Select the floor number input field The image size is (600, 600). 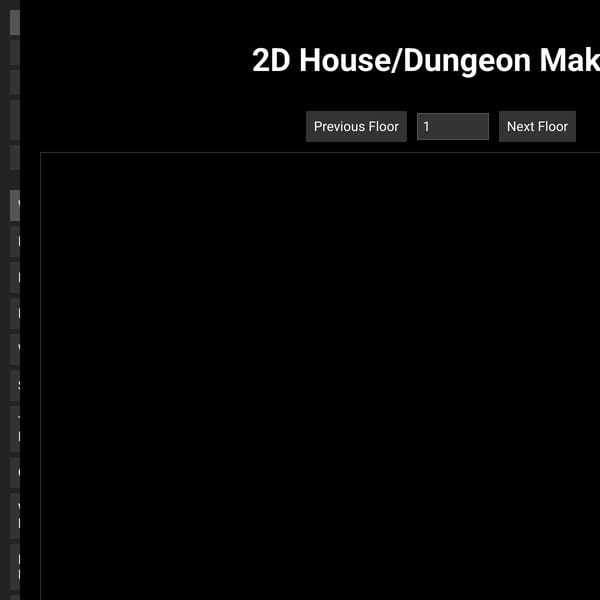click(x=453, y=127)
